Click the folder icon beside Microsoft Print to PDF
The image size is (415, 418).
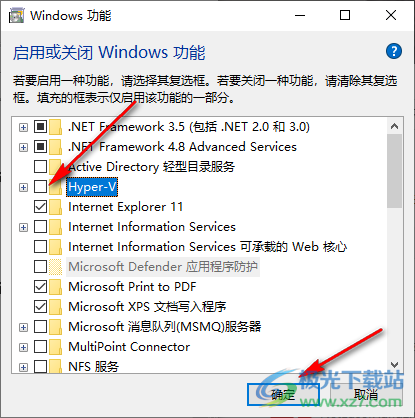[x=55, y=287]
